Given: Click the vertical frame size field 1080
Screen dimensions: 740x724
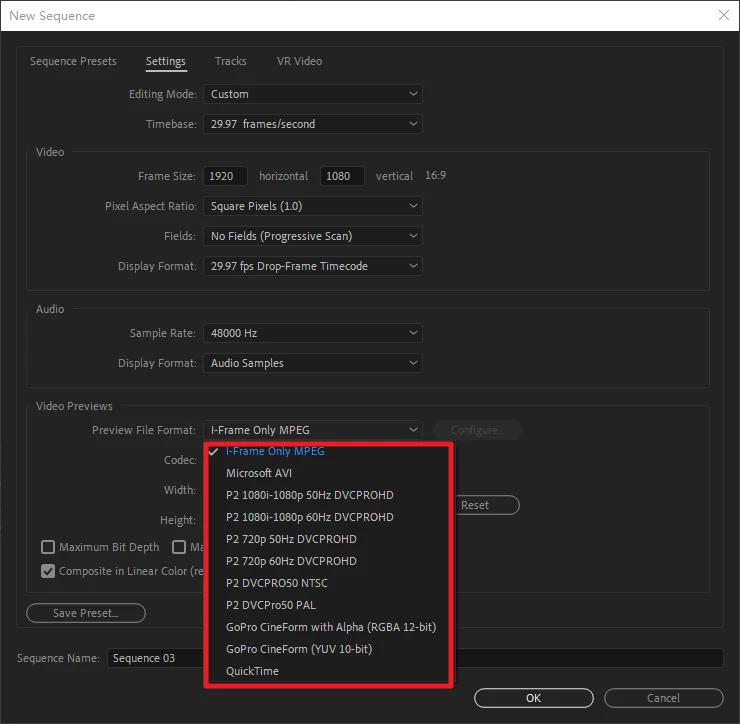Looking at the screenshot, I should (342, 176).
